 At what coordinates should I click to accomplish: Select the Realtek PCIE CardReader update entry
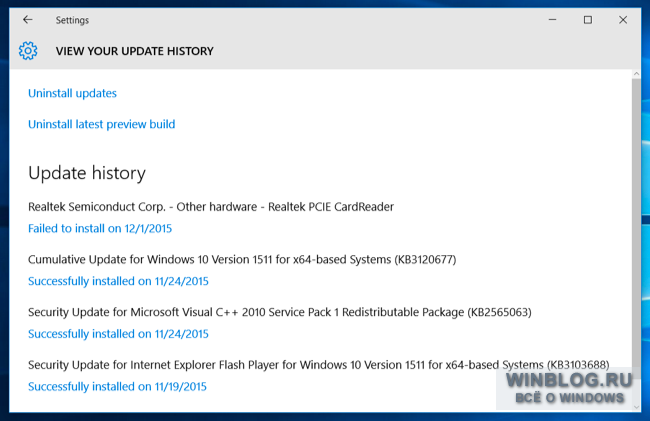(211, 206)
